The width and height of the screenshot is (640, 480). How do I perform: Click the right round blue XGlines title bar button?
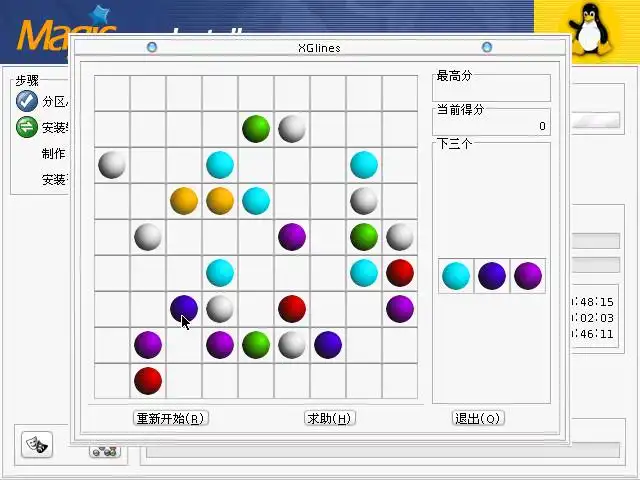pos(487,47)
